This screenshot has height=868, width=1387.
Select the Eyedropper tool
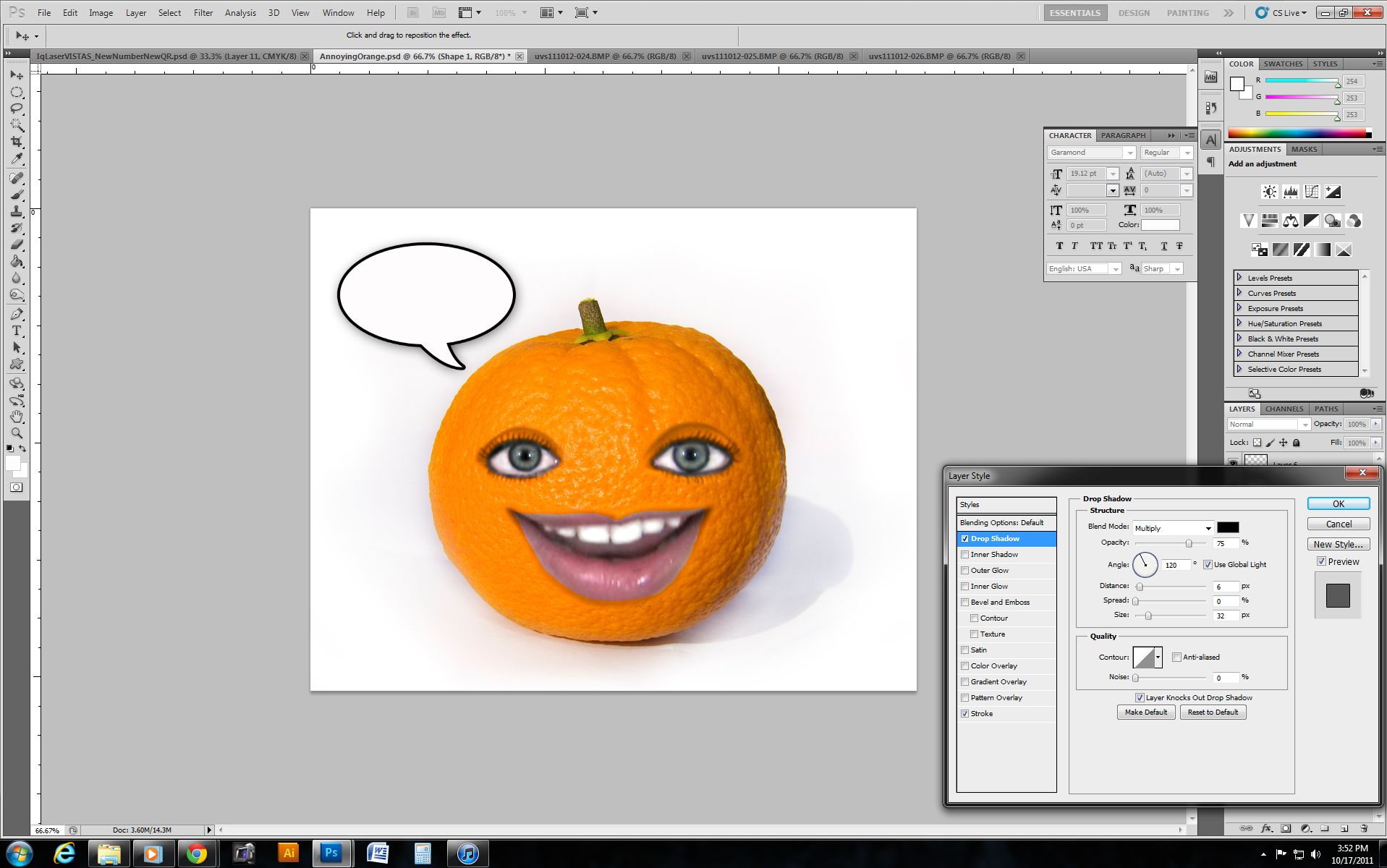click(x=17, y=159)
